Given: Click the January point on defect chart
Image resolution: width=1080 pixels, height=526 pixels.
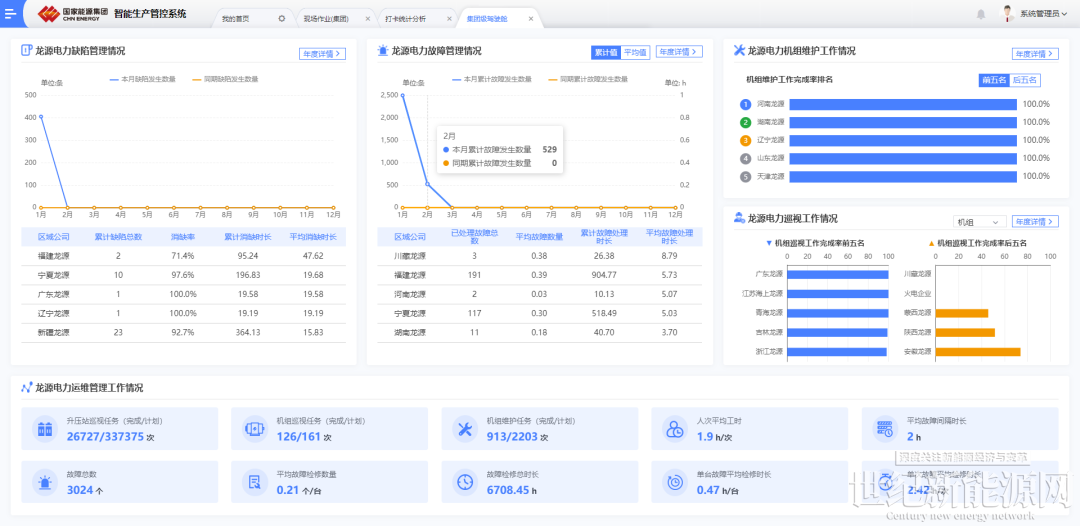Looking at the screenshot, I should [41, 116].
